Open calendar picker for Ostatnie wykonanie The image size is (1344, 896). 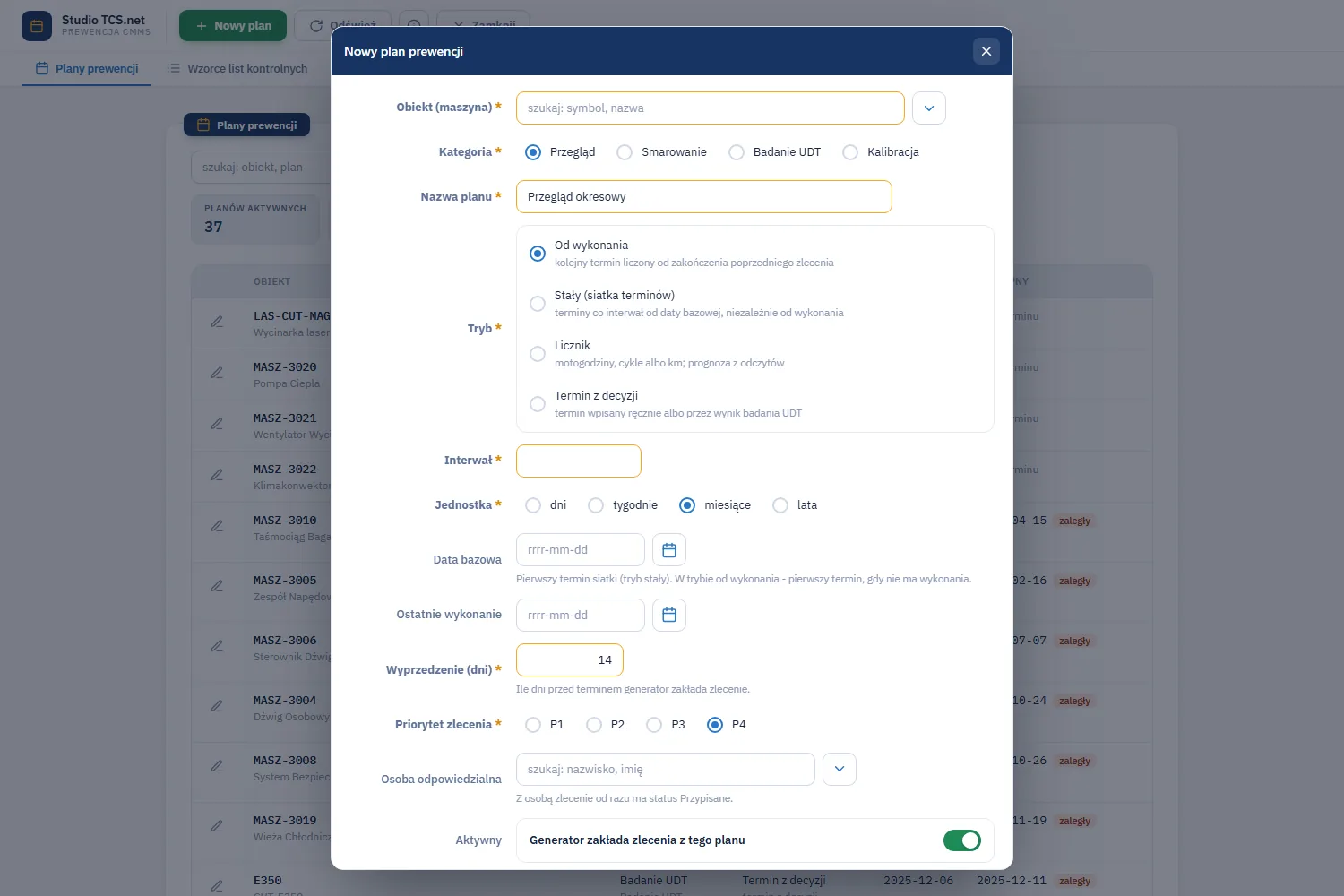point(669,616)
